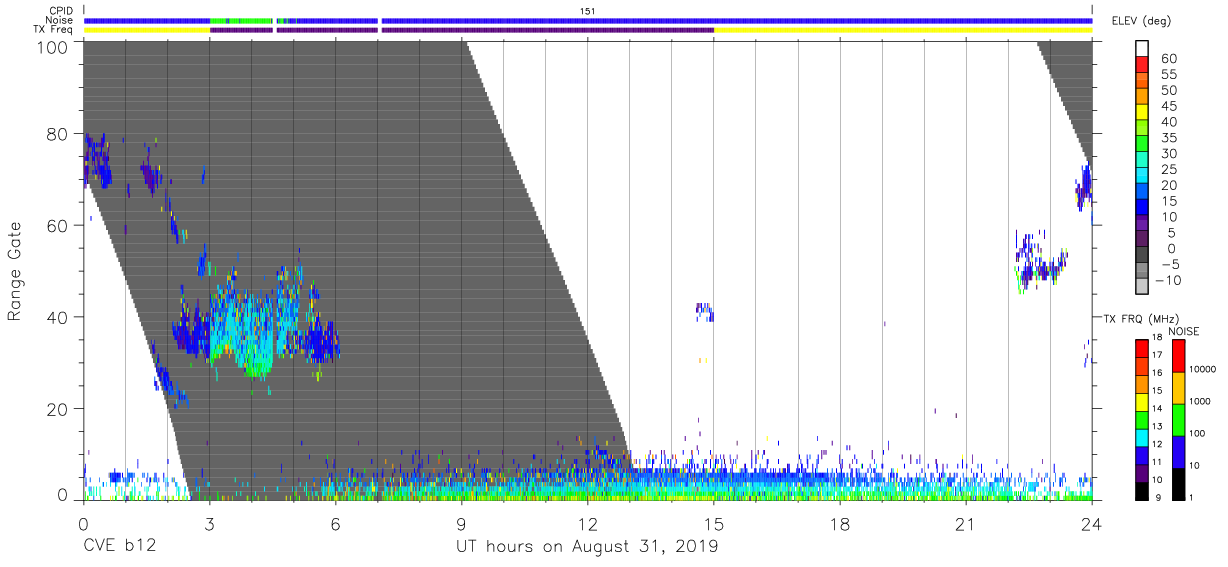This screenshot has height=567, width=1228.
Task: Pick the dark gray 0 to -5 ELEV swatch
Action: point(1141,256)
